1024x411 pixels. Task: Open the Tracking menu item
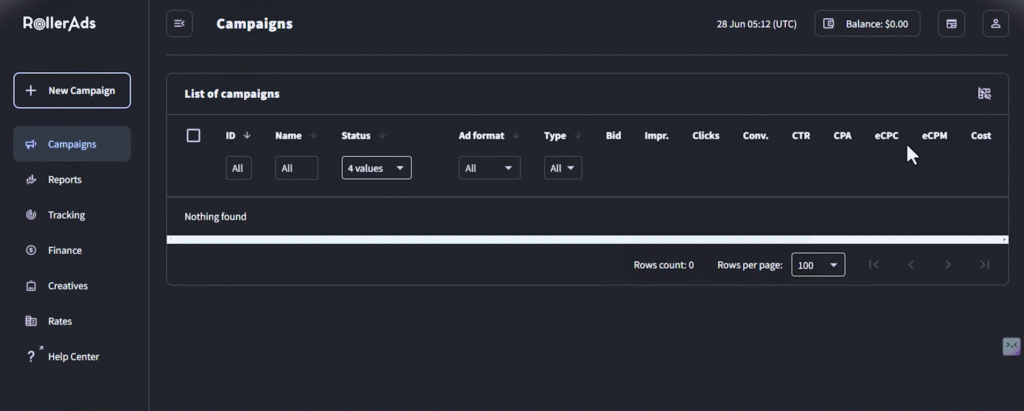pos(66,215)
